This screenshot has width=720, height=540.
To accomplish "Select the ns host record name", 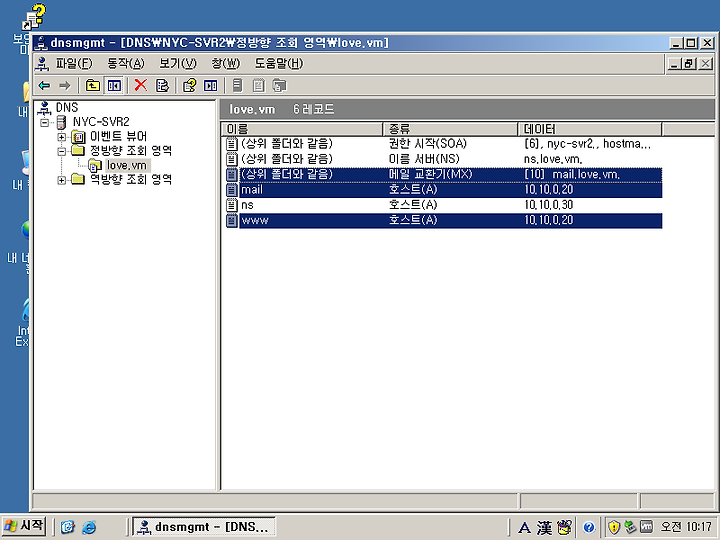I will (248, 205).
